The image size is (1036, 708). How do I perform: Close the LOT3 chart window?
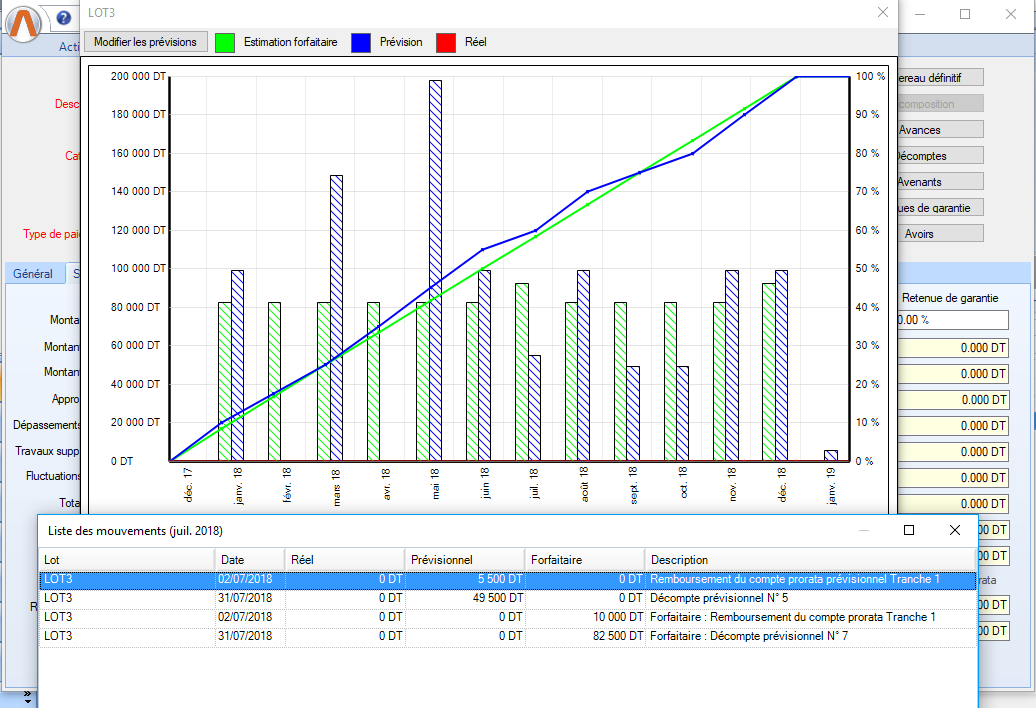click(882, 12)
